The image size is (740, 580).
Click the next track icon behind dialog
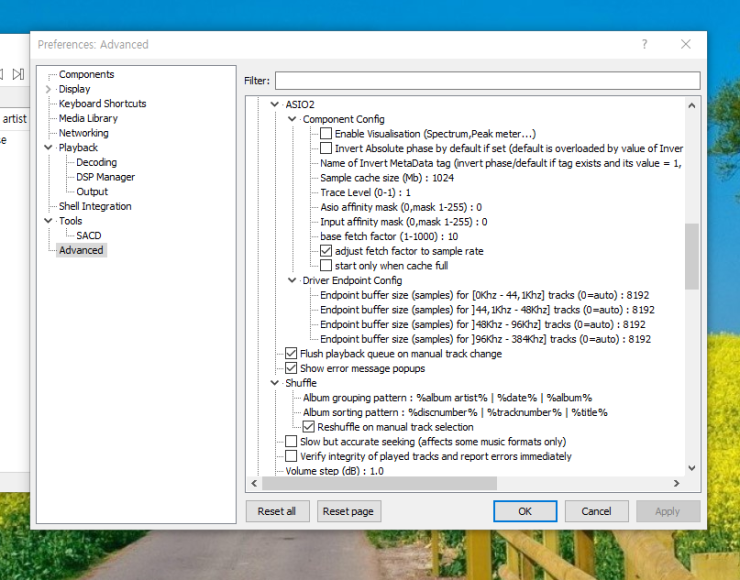[x=18, y=74]
